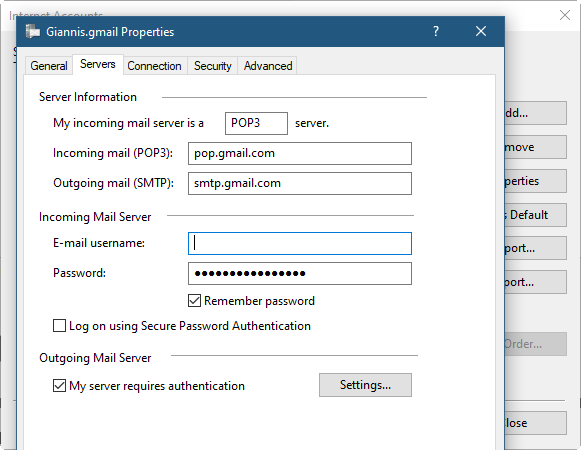Open the Connection tab

tap(155, 66)
